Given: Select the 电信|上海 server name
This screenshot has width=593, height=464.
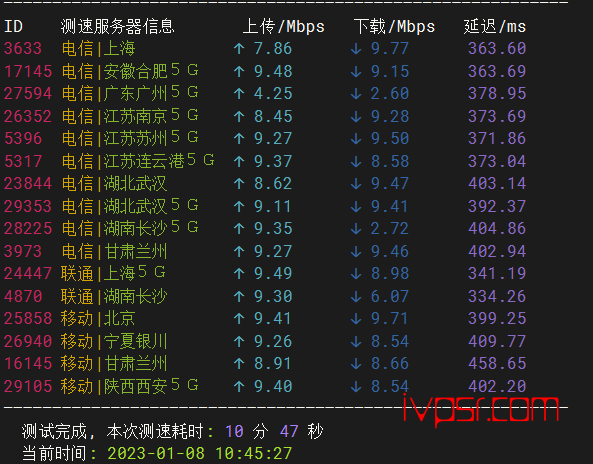Looking at the screenshot, I should tap(98, 48).
